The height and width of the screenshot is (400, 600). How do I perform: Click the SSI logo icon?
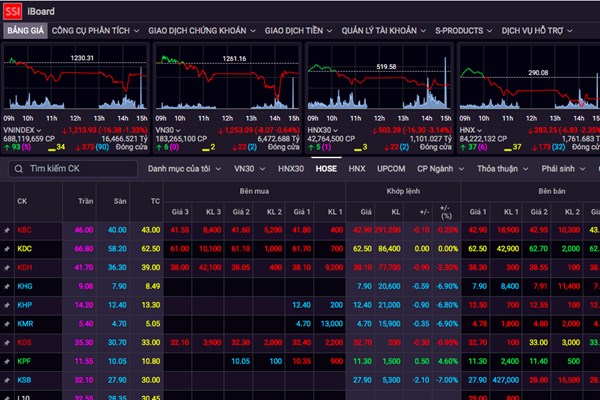(x=15, y=11)
